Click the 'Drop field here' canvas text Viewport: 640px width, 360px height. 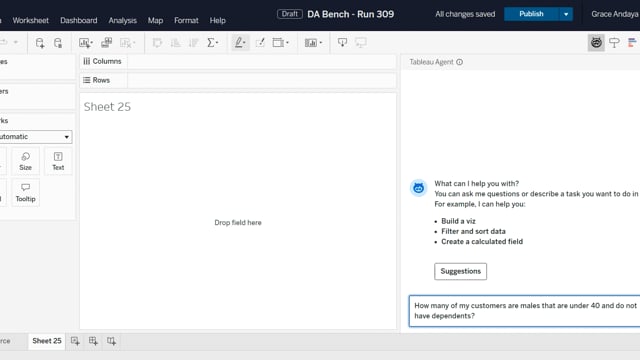pos(238,222)
